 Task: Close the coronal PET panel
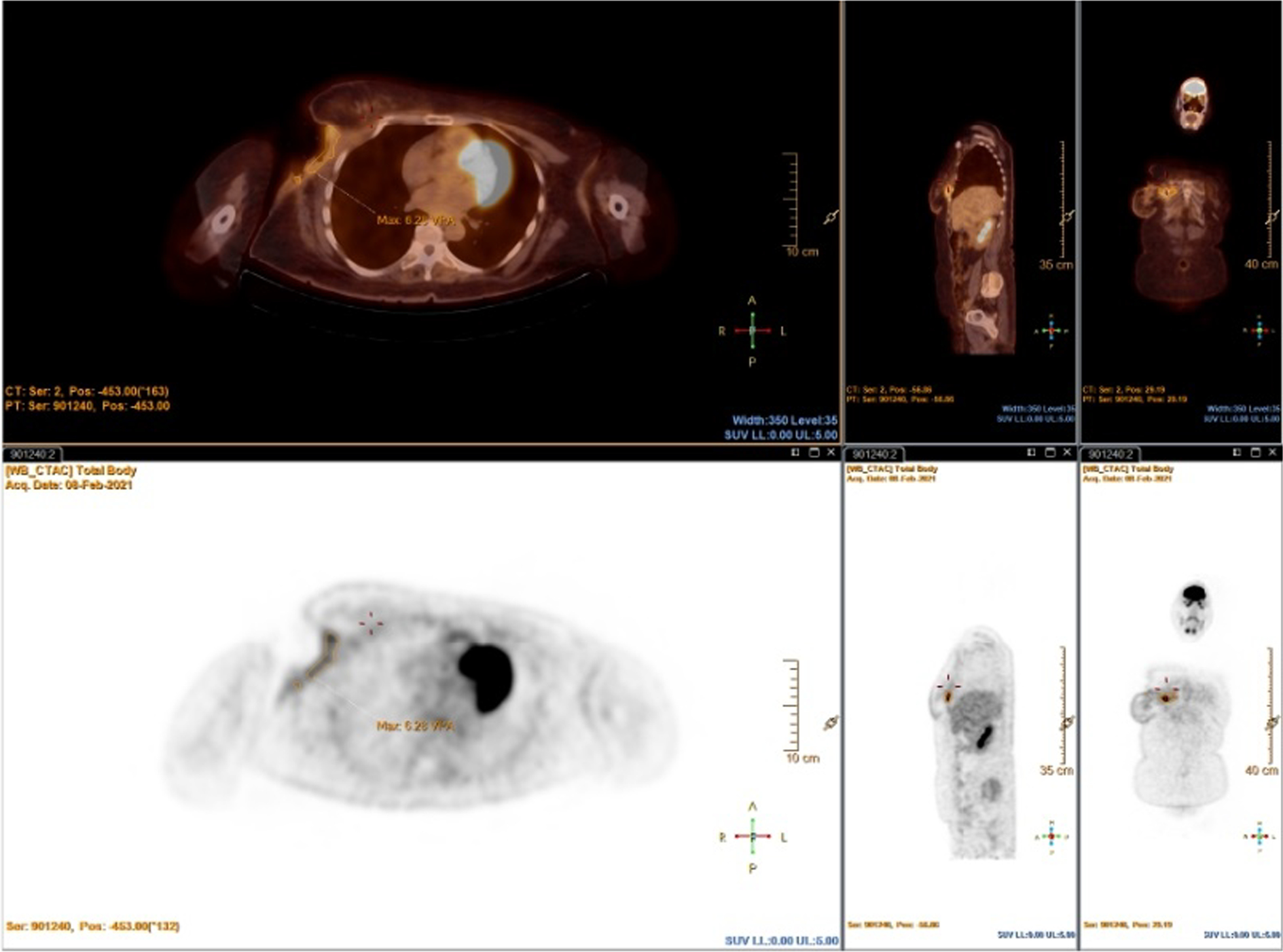[1273, 452]
